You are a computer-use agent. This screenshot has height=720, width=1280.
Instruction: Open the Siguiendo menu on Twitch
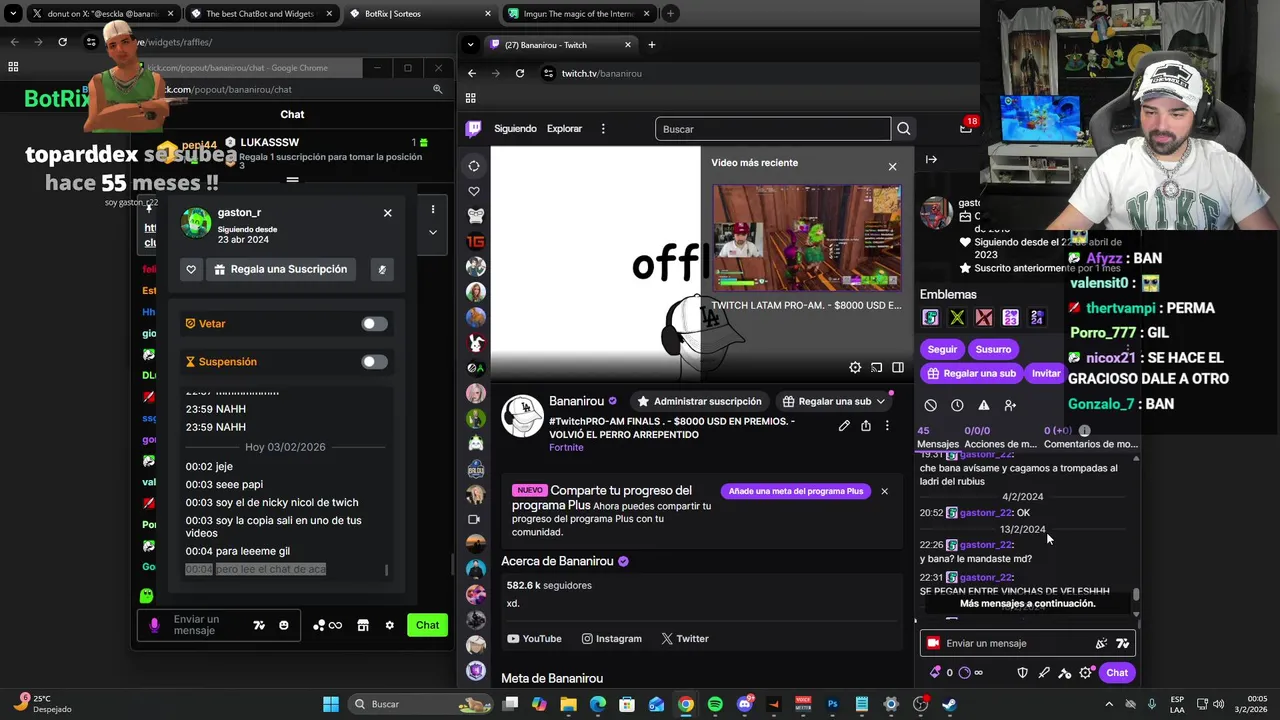516,129
